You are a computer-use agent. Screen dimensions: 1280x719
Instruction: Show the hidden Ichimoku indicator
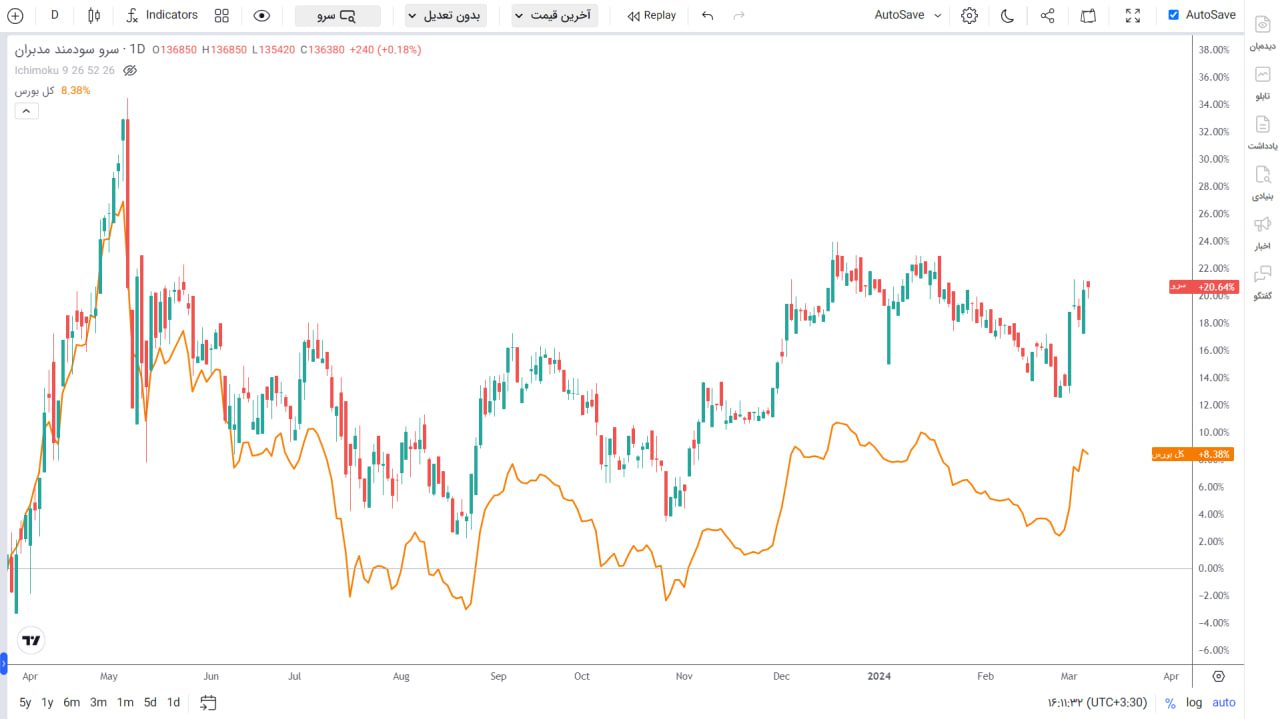[x=130, y=71]
